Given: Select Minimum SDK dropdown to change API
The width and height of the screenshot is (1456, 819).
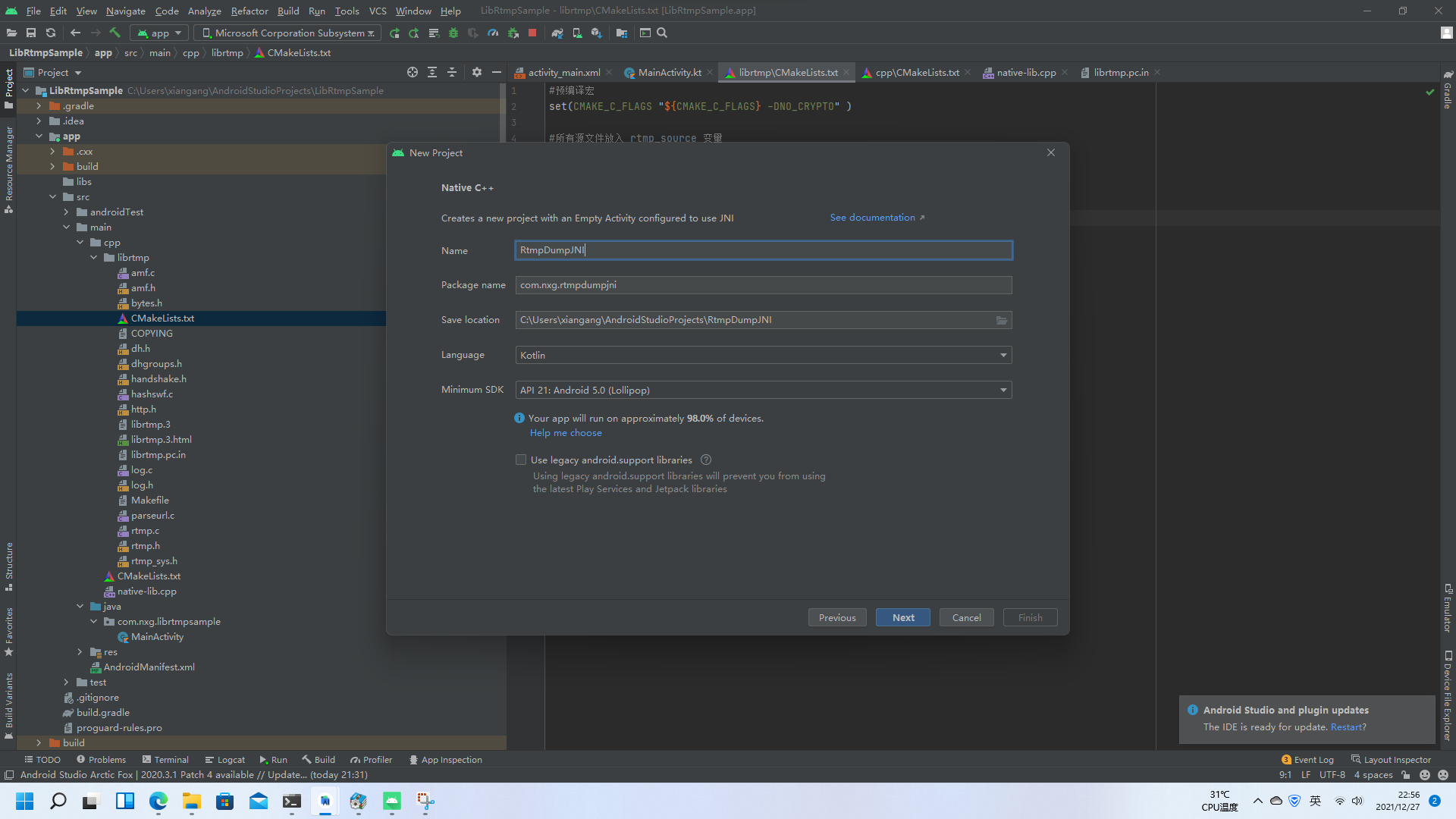Looking at the screenshot, I should [763, 390].
